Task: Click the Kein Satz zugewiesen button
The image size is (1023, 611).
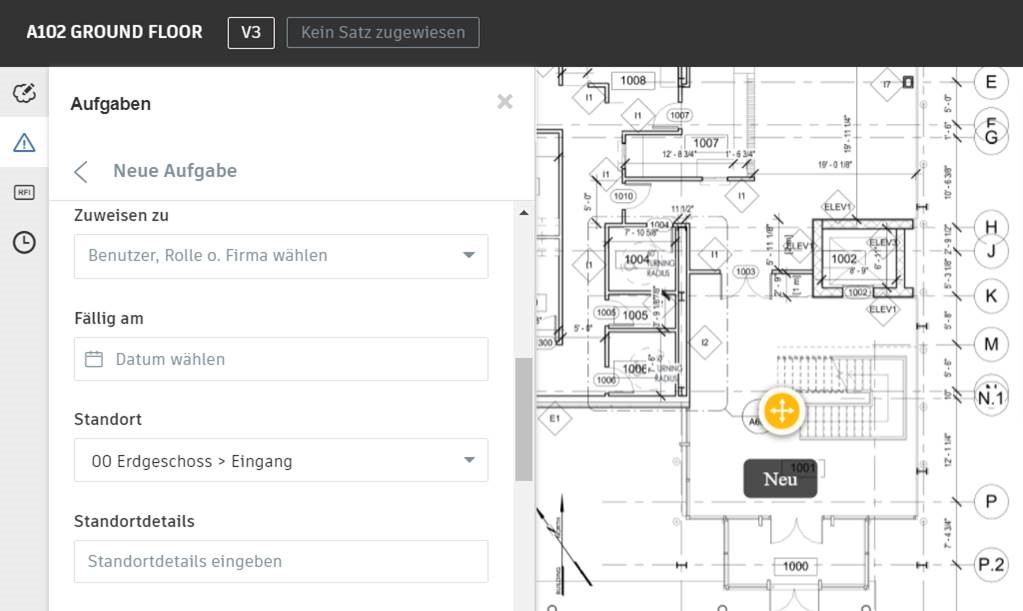Action: 382,32
